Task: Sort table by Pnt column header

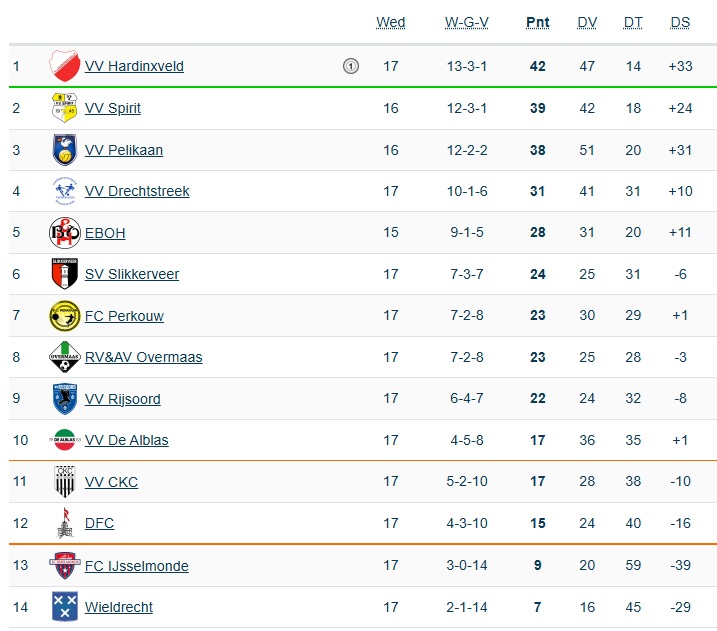Action: [537, 22]
